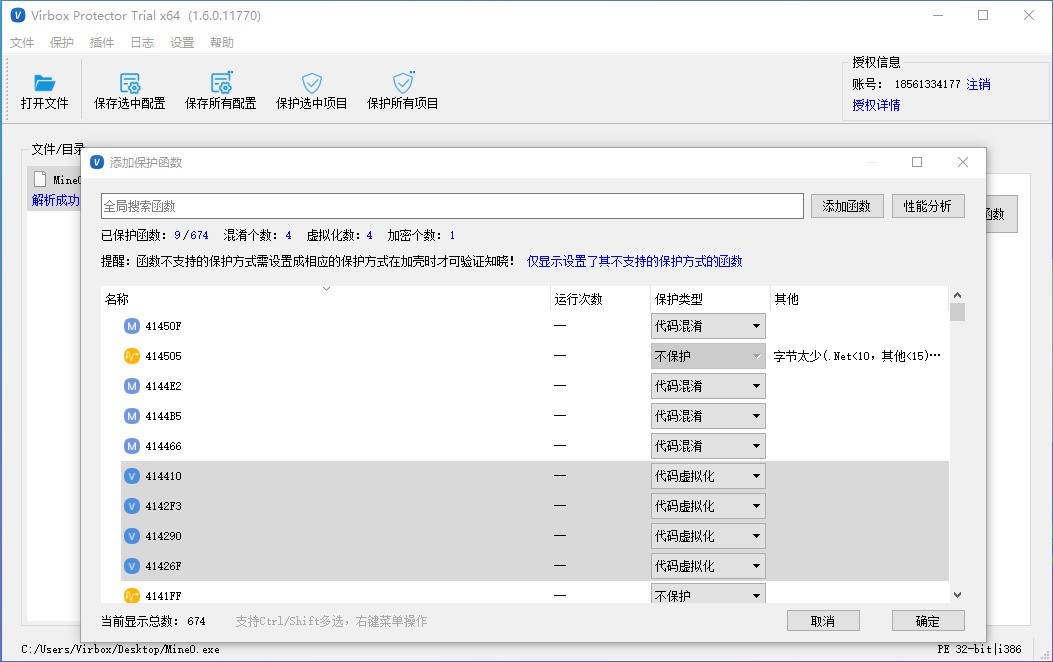Click the 取消 button

[823, 621]
